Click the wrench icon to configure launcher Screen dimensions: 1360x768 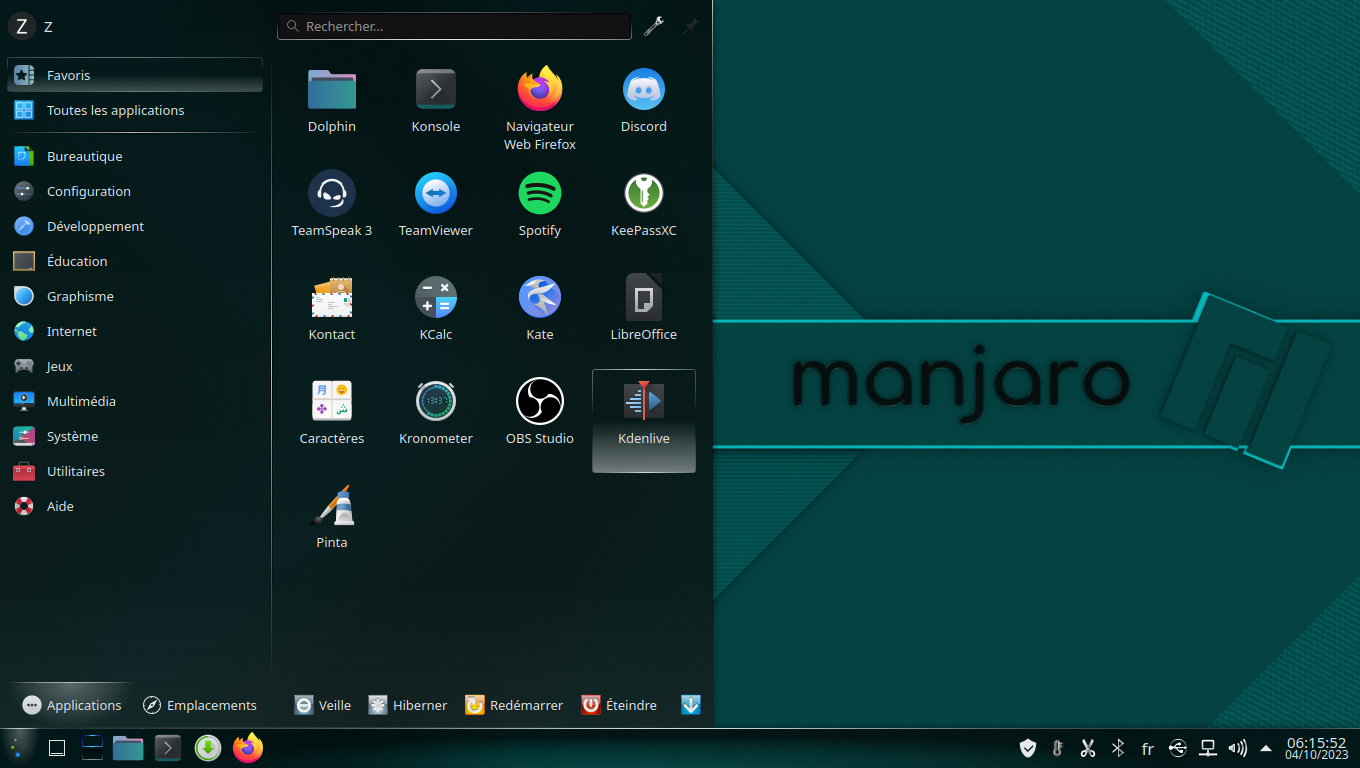coord(654,26)
